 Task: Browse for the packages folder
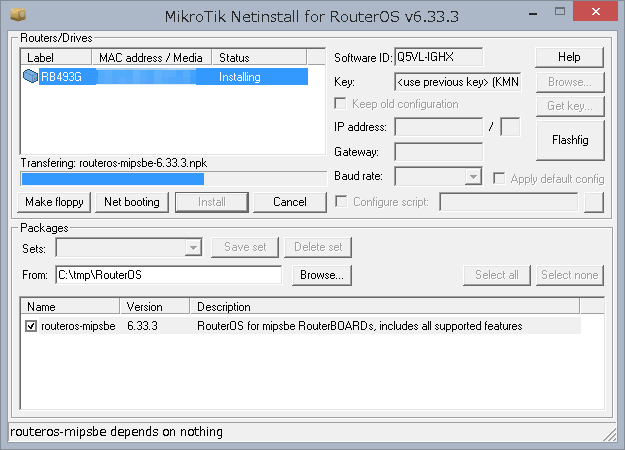coord(322,275)
